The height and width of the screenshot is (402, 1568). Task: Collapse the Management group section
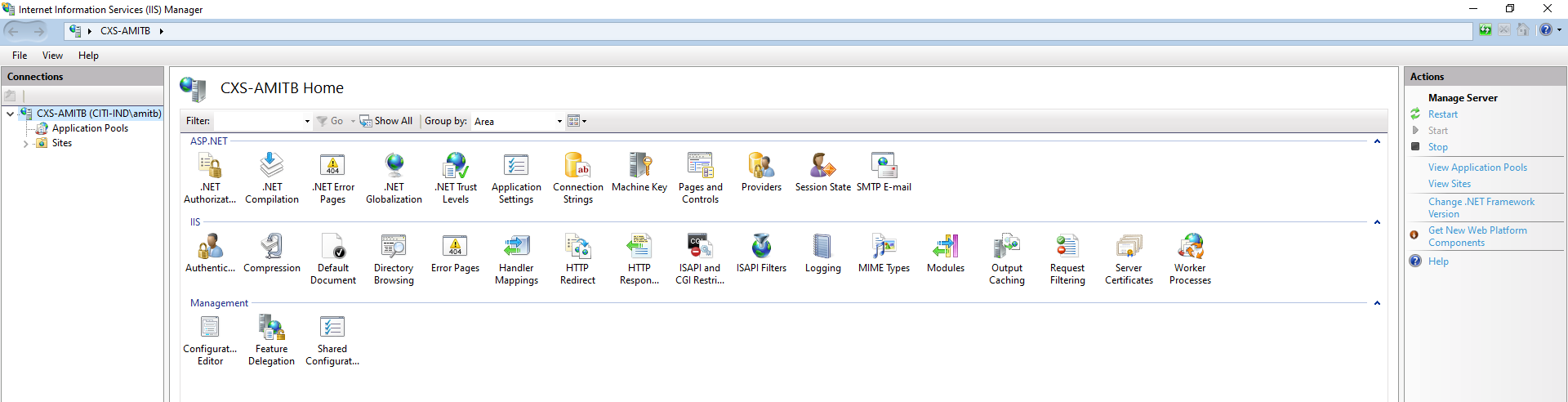tap(1377, 303)
